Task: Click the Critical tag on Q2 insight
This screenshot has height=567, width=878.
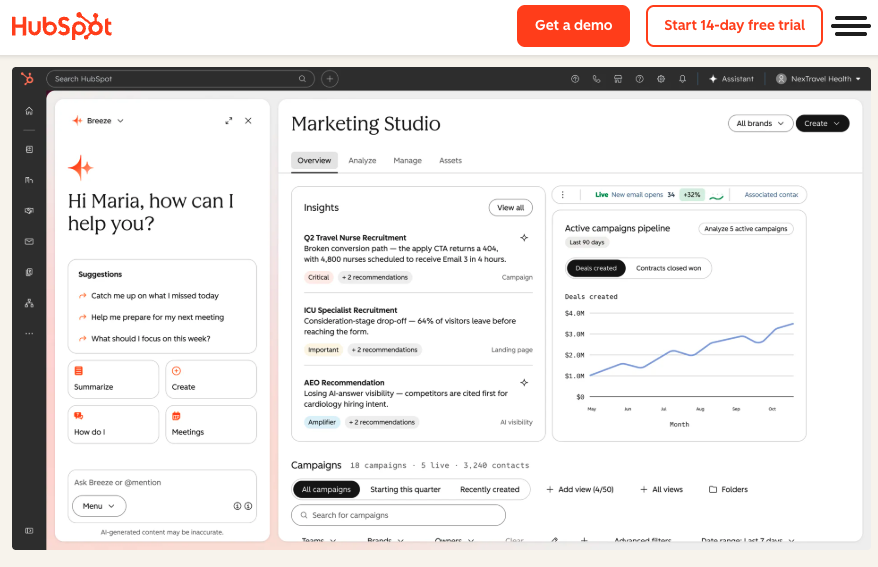Action: coord(319,277)
